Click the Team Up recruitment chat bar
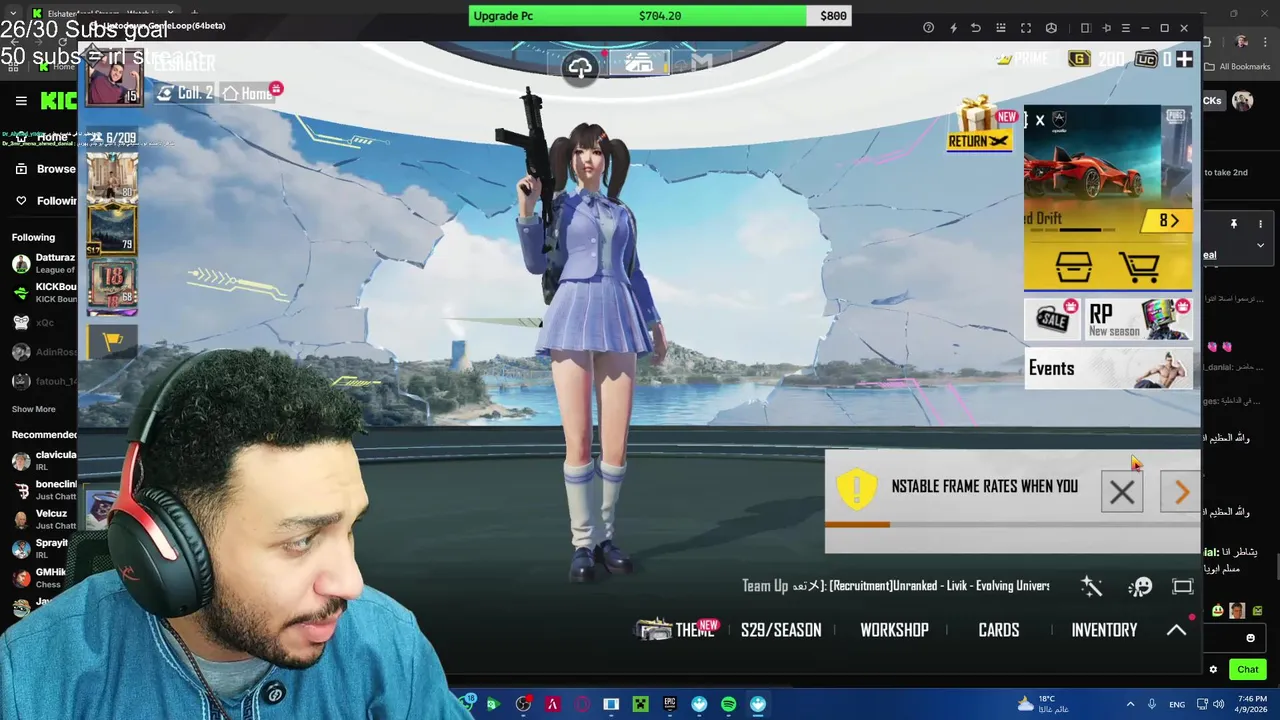The height and width of the screenshot is (720, 1280). point(895,586)
